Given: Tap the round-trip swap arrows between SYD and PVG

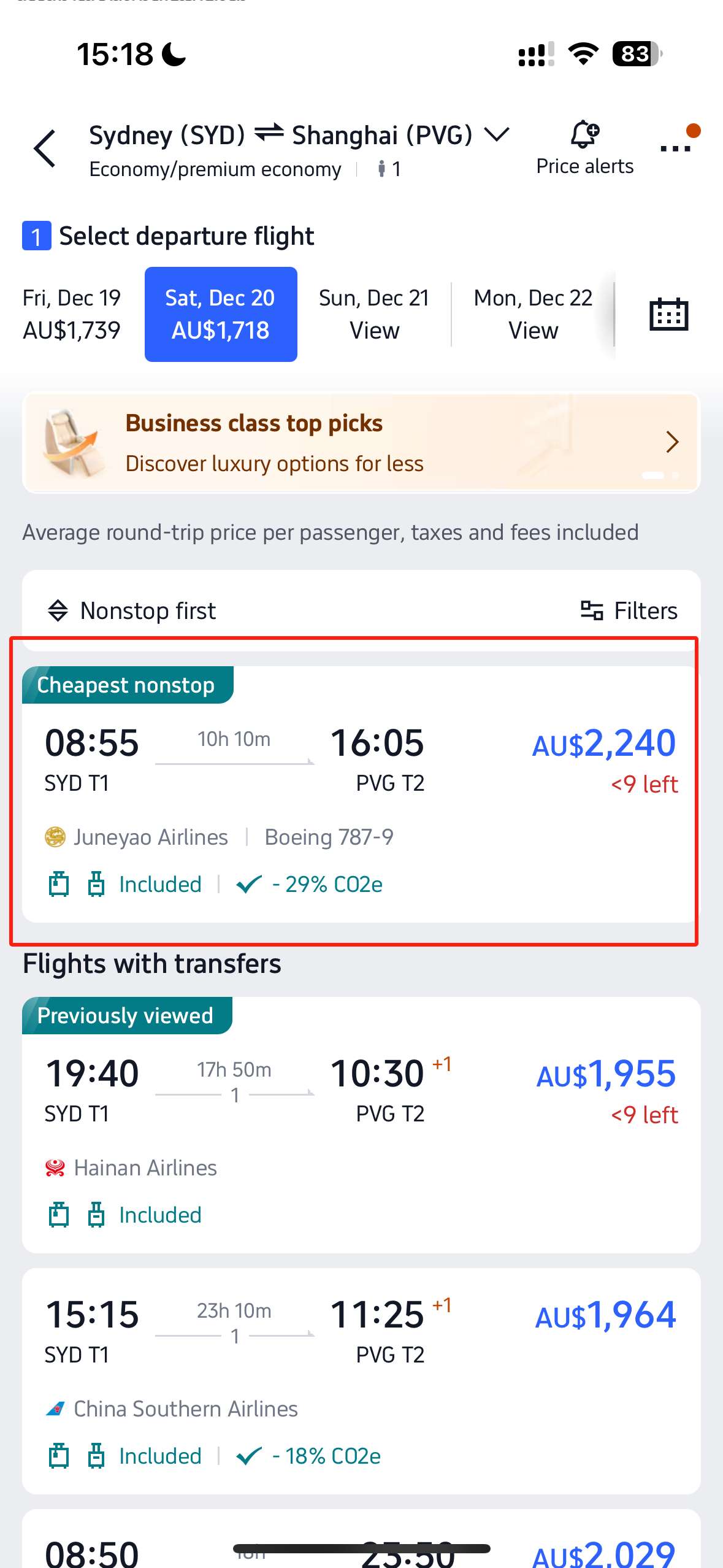Looking at the screenshot, I should [x=267, y=134].
